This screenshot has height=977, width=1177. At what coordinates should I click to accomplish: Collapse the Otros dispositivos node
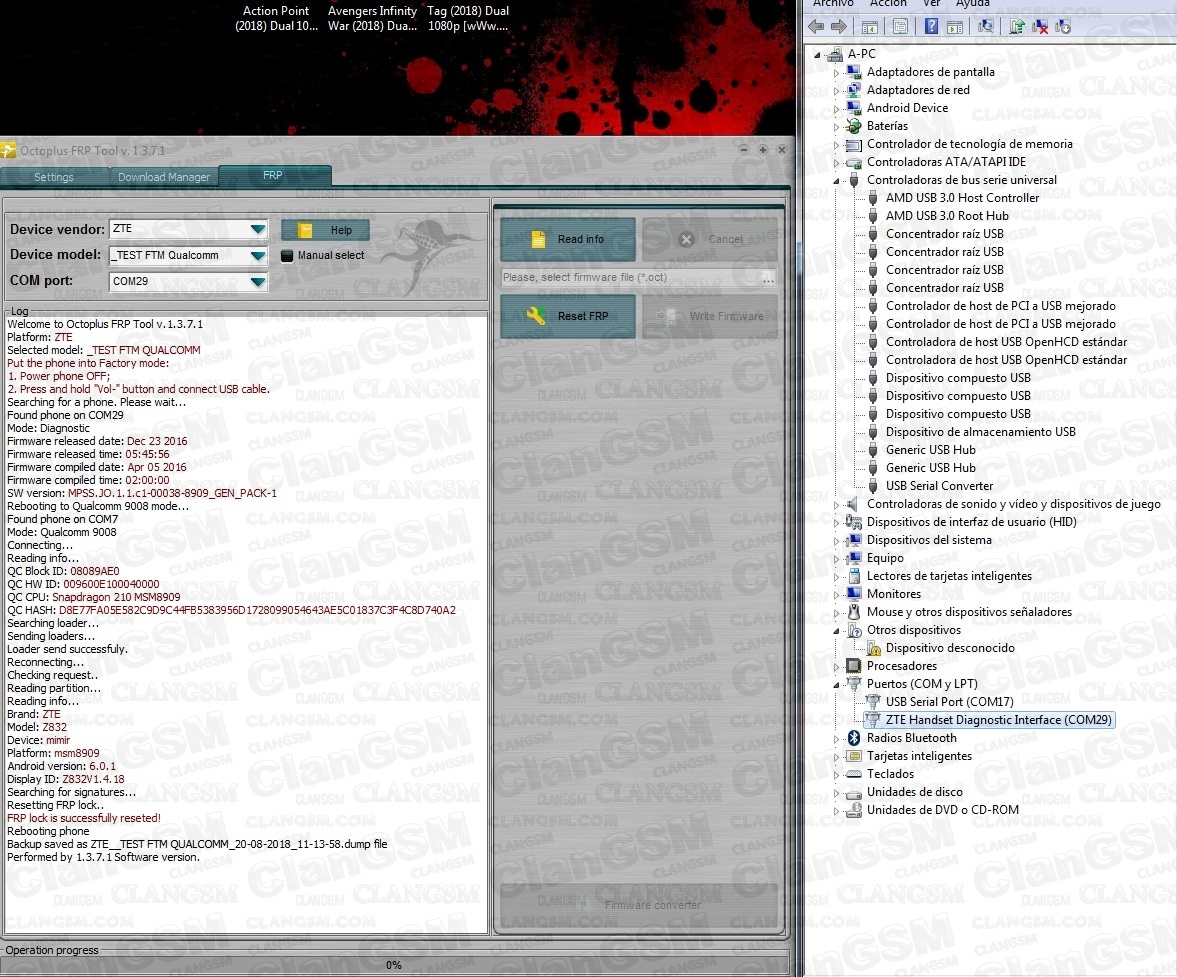[836, 631]
